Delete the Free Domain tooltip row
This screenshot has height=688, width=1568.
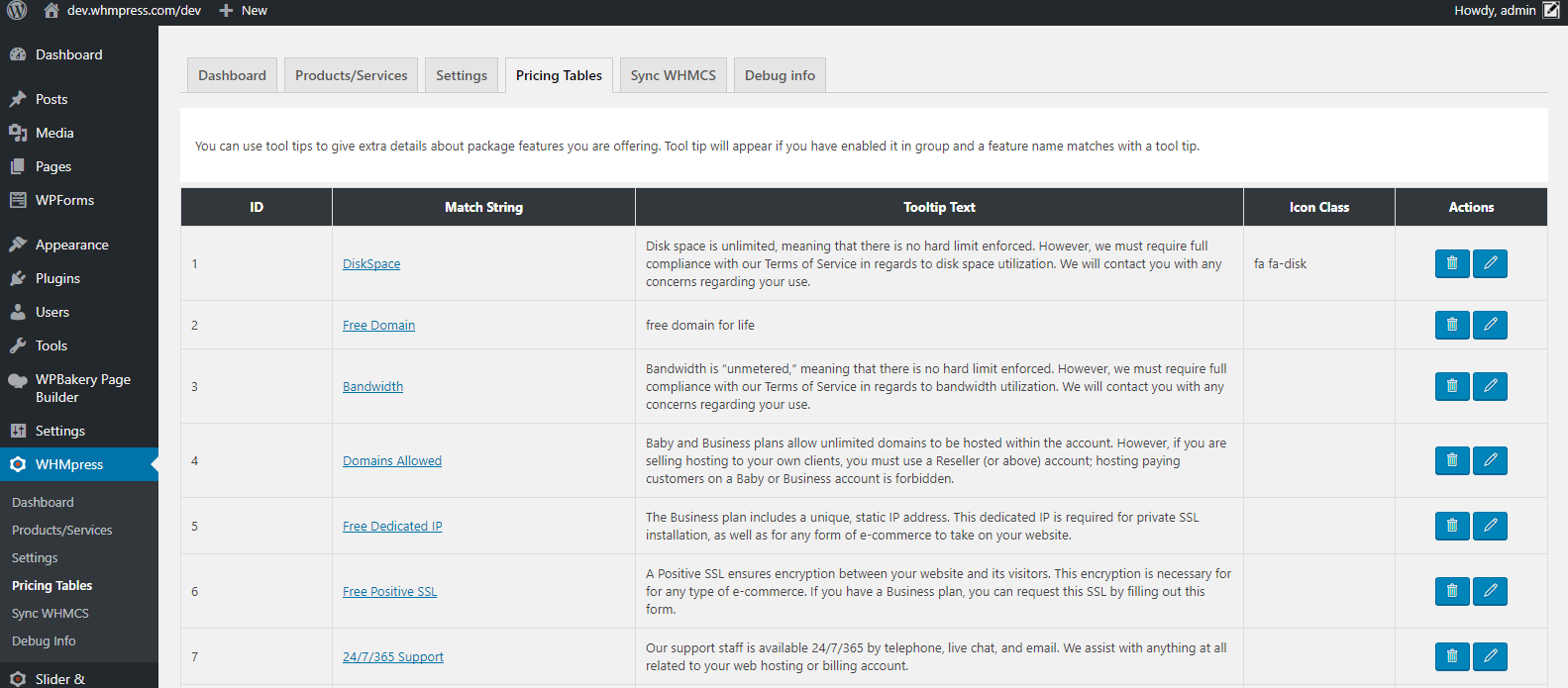(1452, 325)
